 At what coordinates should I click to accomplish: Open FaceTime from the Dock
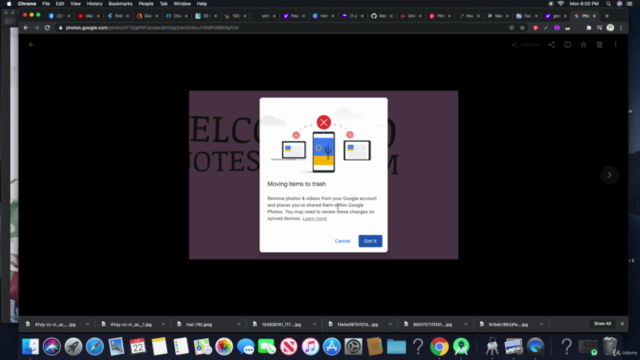267,347
